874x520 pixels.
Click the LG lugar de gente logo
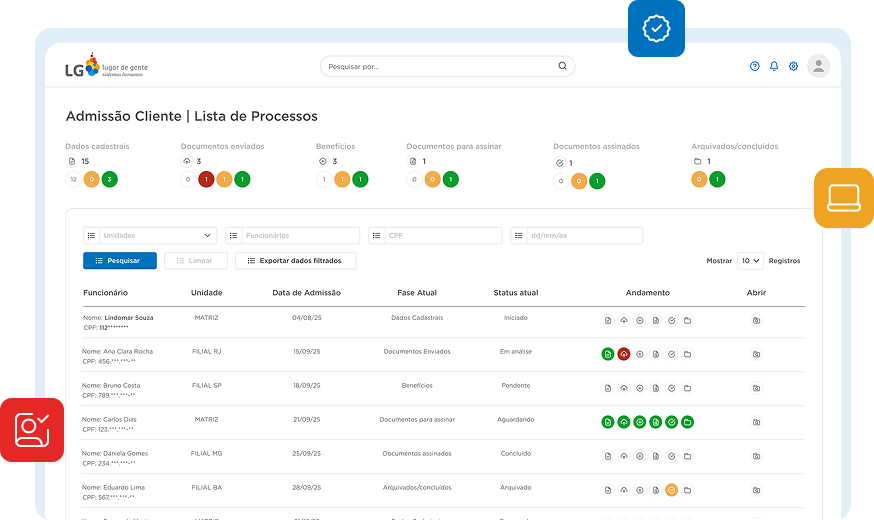106,67
